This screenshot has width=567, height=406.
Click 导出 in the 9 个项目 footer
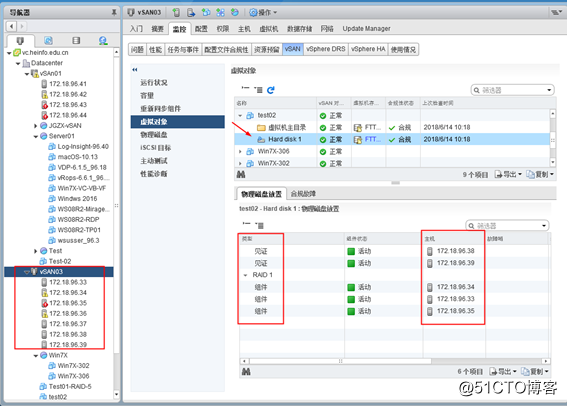pos(508,175)
